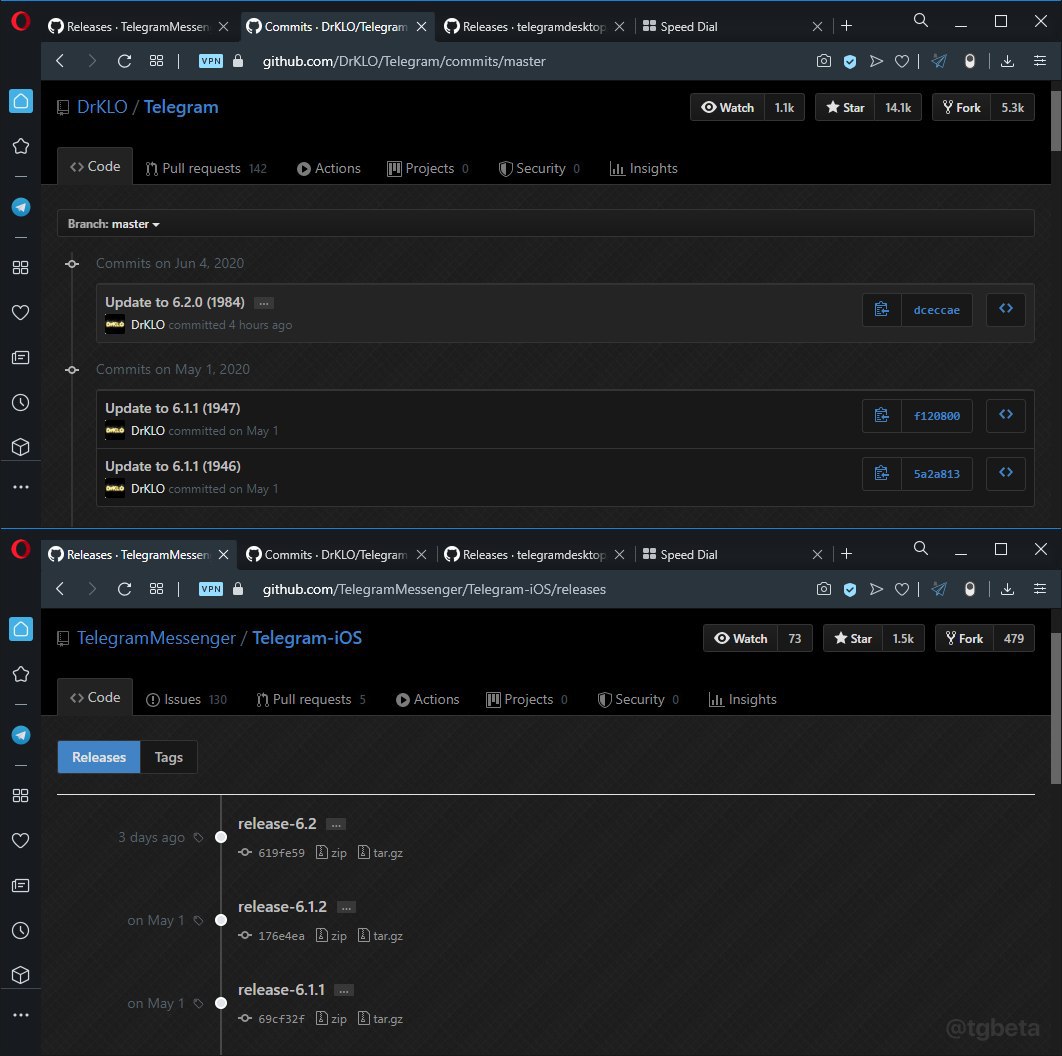Star the DrKLO/Telegram repository
Viewport: 1062px width, 1056px height.
point(845,107)
